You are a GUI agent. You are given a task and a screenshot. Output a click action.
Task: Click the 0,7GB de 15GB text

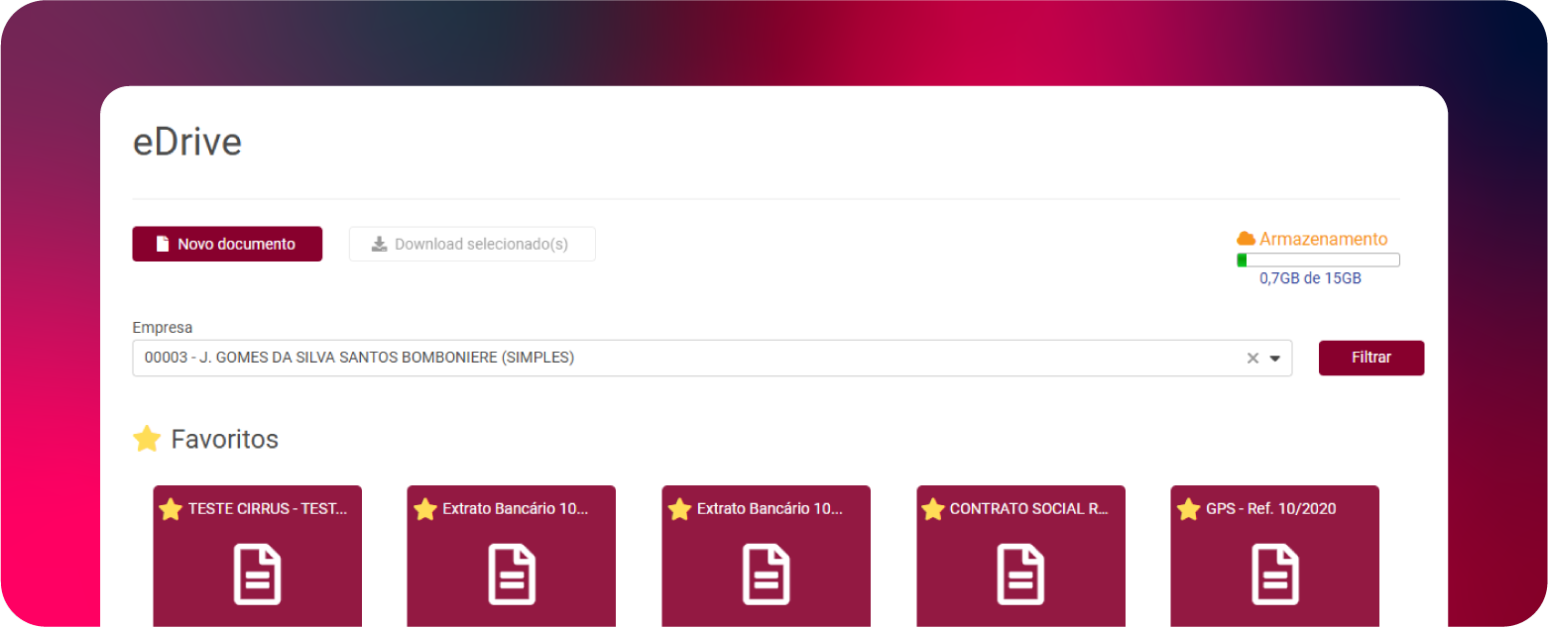pyautogui.click(x=1310, y=279)
